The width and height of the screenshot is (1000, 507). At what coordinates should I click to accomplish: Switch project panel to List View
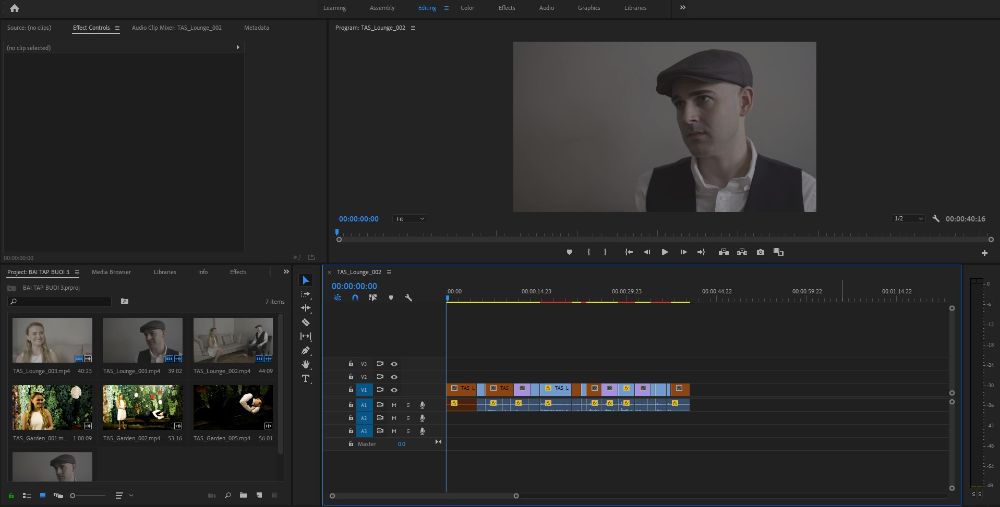pyautogui.click(x=27, y=496)
